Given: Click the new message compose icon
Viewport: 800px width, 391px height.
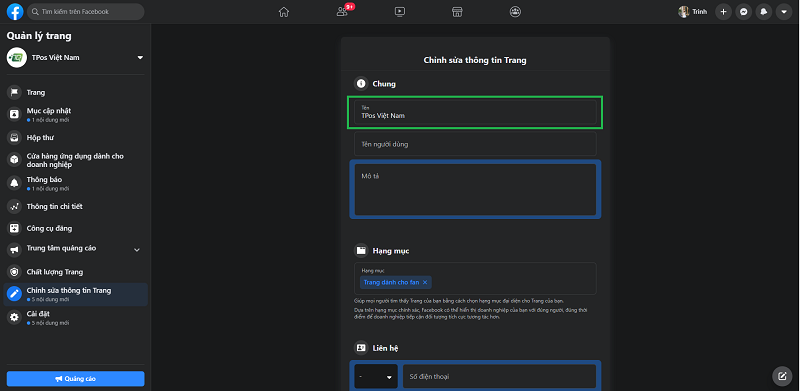Looking at the screenshot, I should click(x=782, y=377).
